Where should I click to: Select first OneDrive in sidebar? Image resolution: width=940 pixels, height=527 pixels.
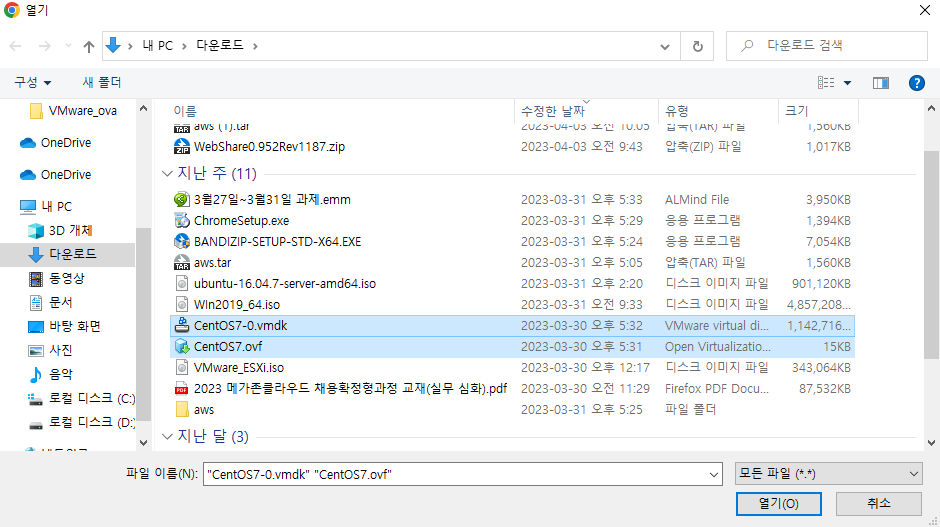click(55, 143)
